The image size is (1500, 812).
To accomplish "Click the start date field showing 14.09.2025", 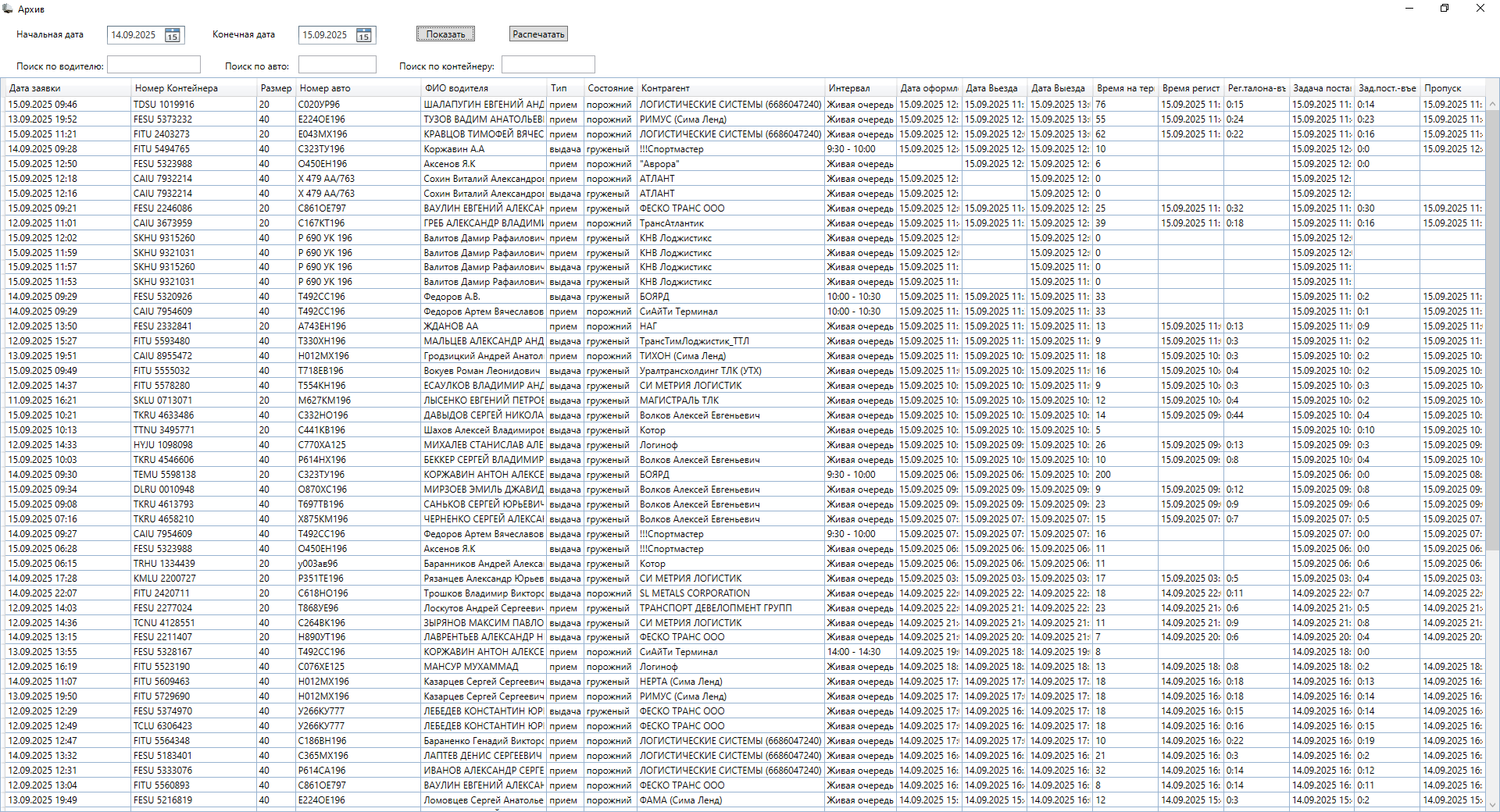I will (x=134, y=35).
